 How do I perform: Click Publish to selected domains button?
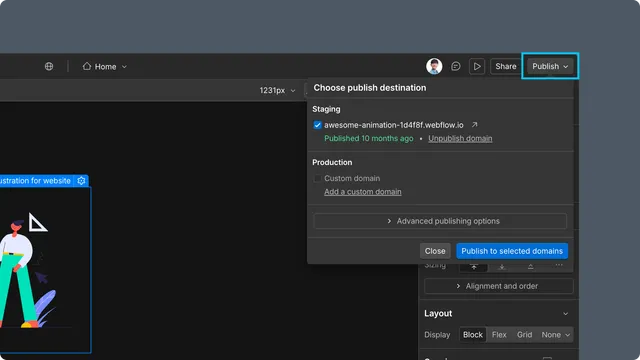(x=512, y=251)
